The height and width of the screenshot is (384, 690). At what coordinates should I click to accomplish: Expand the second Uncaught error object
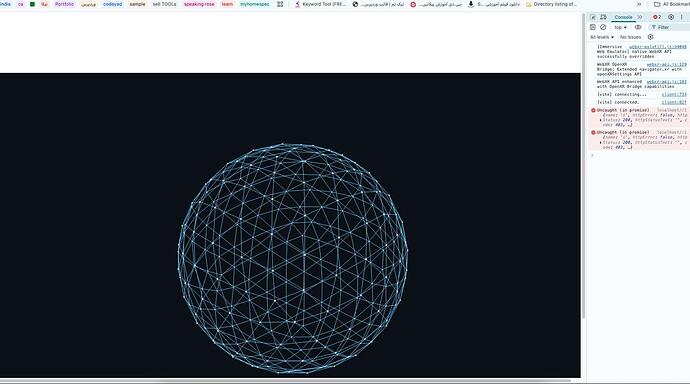pos(601,143)
